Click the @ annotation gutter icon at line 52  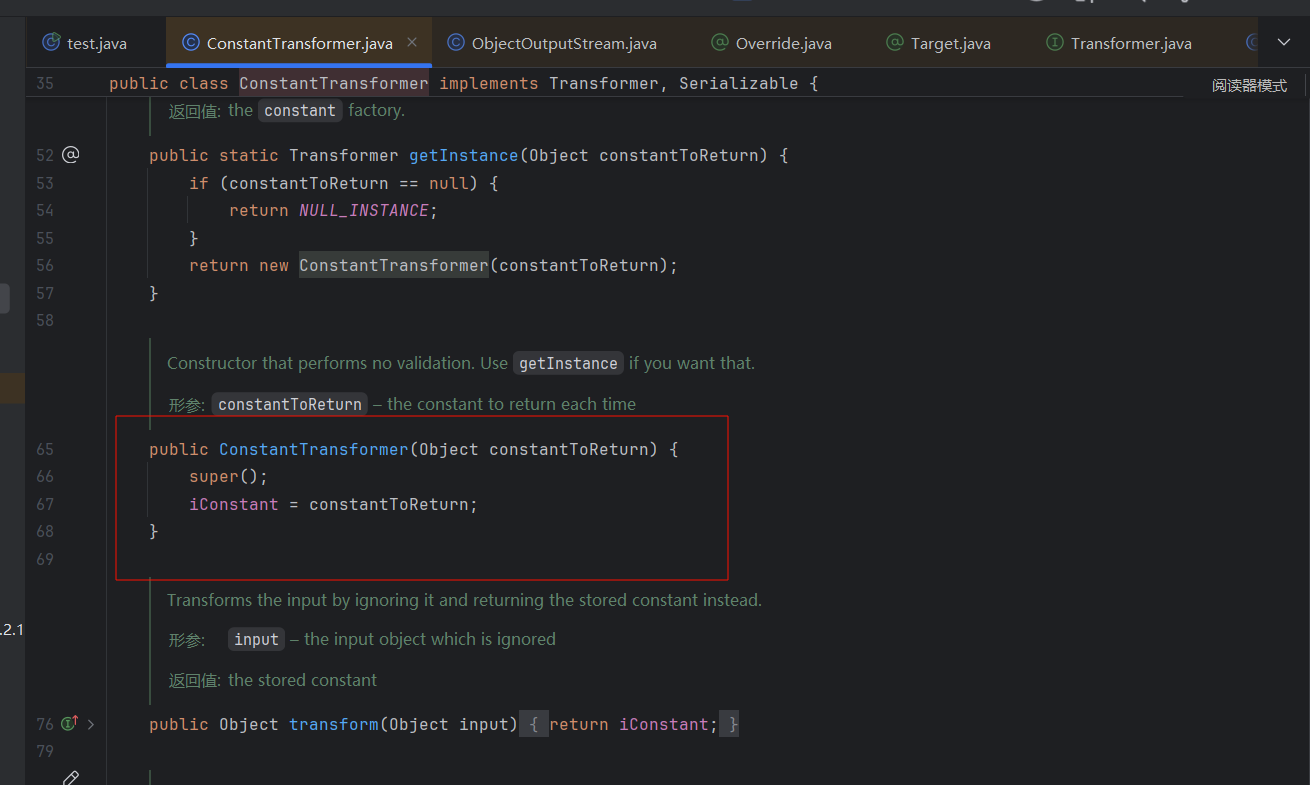pos(70,155)
